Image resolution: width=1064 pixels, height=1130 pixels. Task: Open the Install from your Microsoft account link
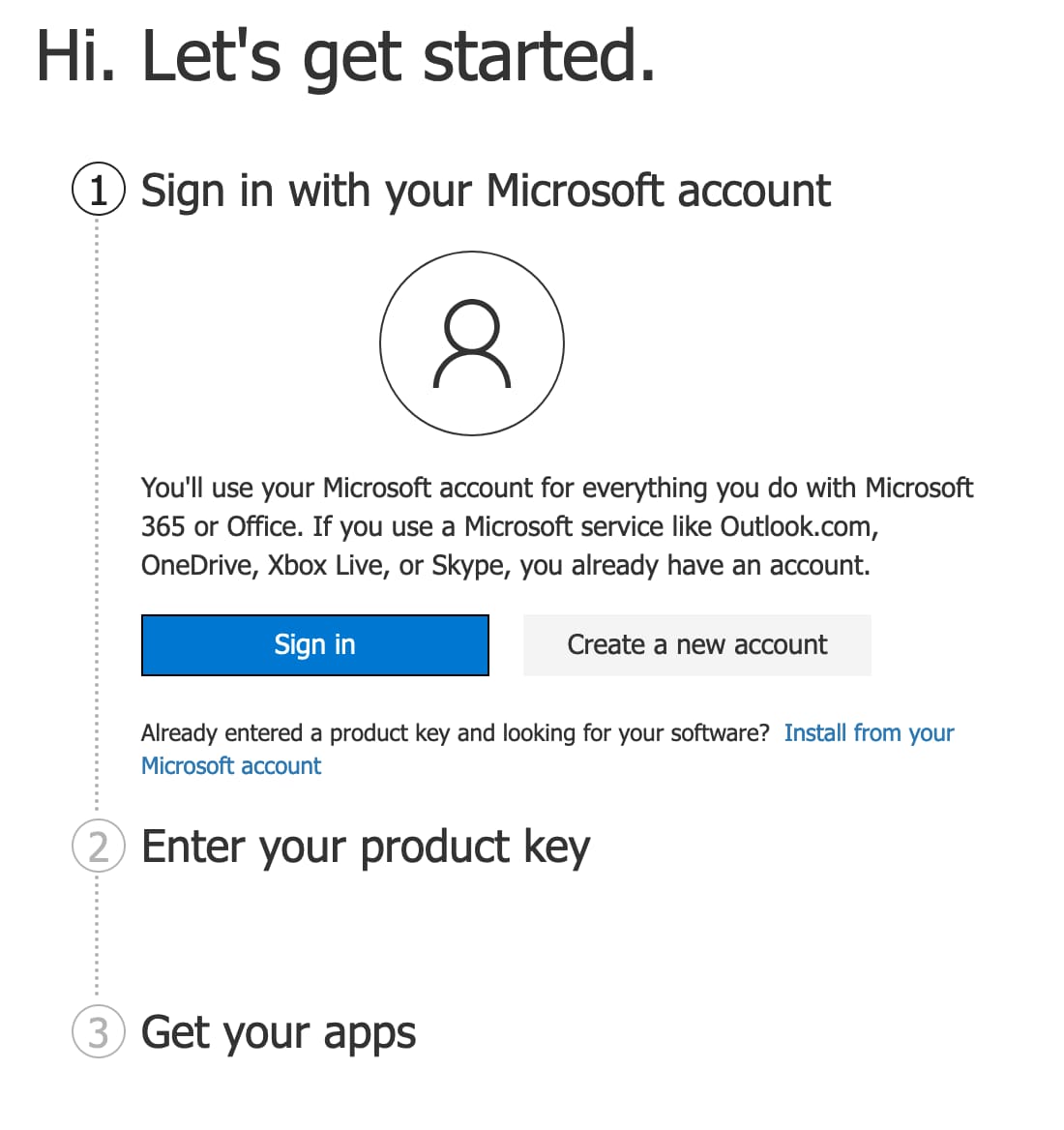click(868, 733)
